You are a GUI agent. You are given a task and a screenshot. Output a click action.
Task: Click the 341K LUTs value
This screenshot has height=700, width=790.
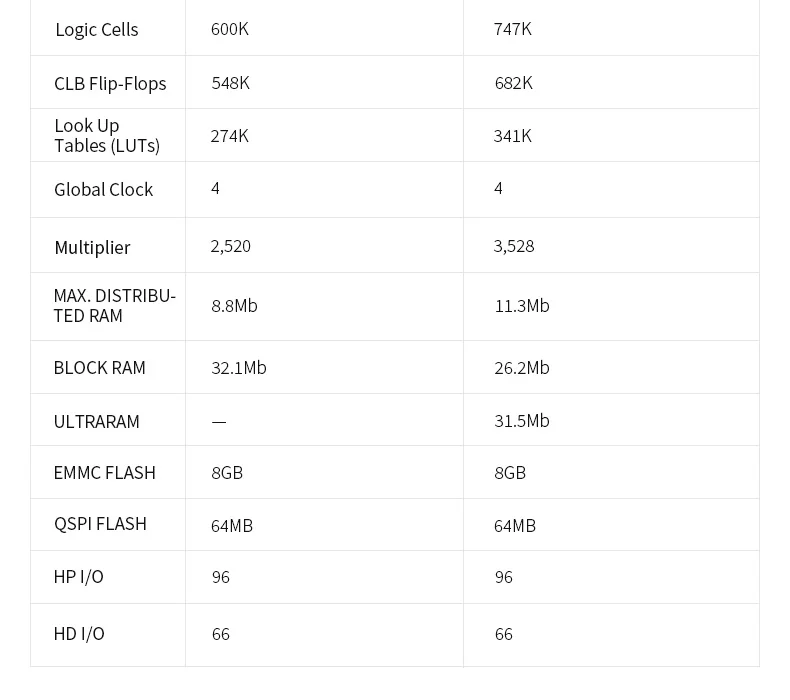pos(513,136)
